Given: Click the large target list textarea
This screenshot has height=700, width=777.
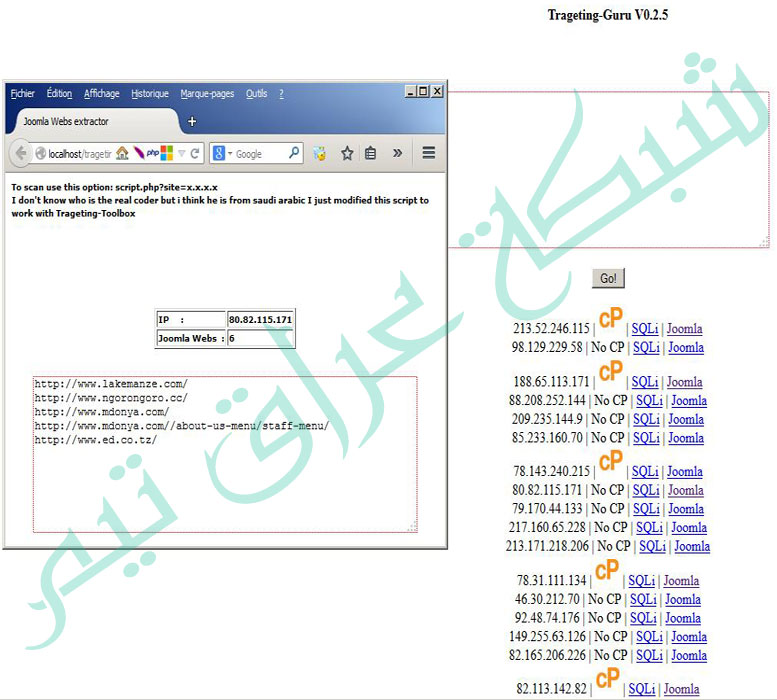Looking at the screenshot, I should click(609, 169).
